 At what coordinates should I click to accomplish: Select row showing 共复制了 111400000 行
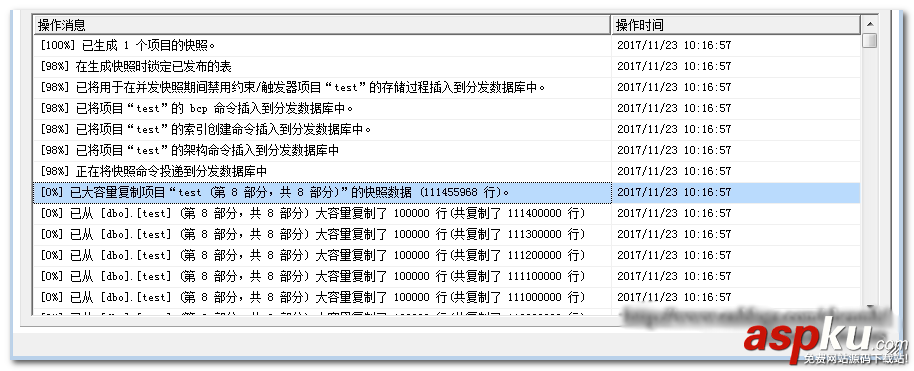[447, 214]
